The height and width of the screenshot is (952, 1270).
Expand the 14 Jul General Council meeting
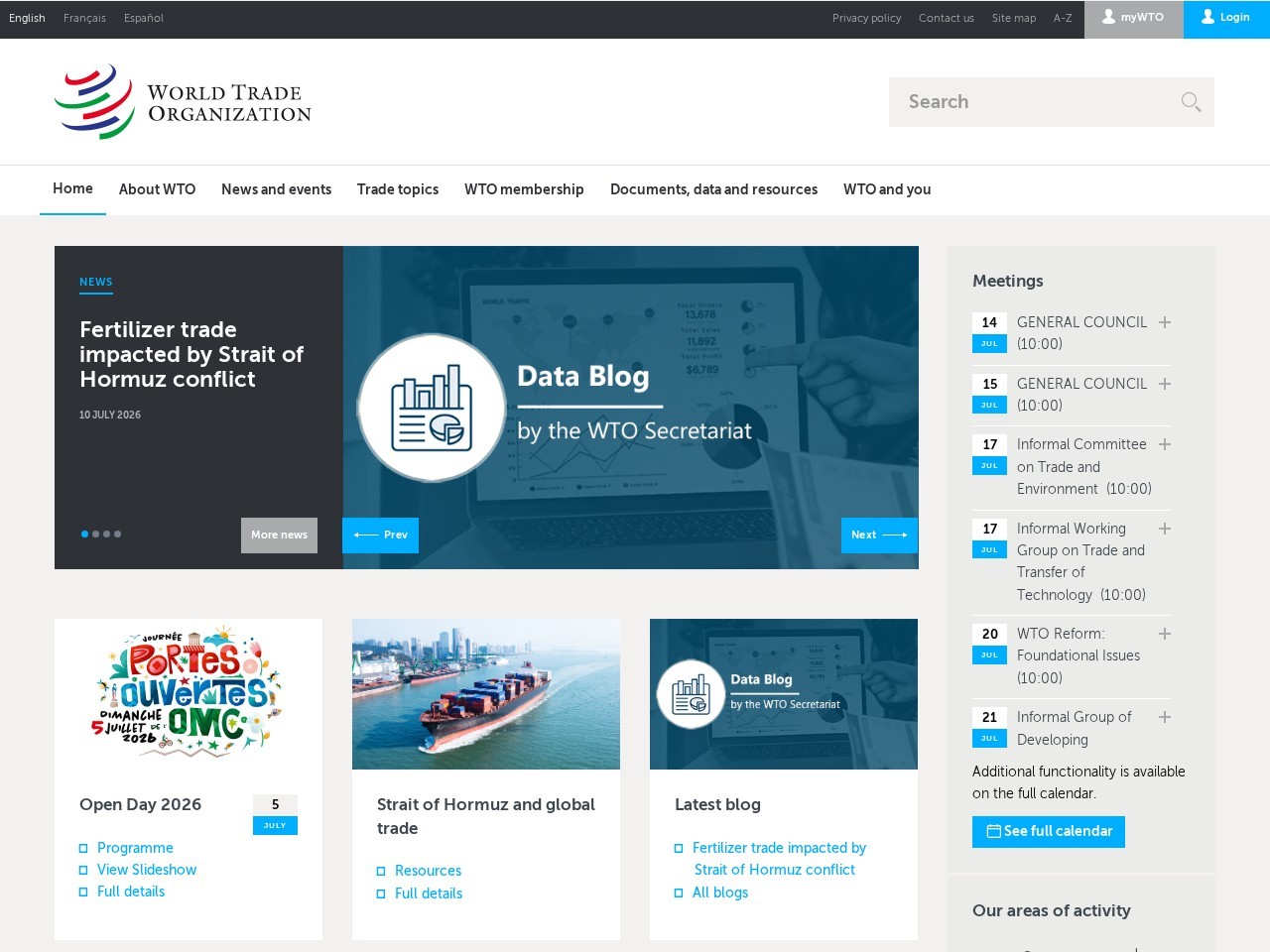1165,322
